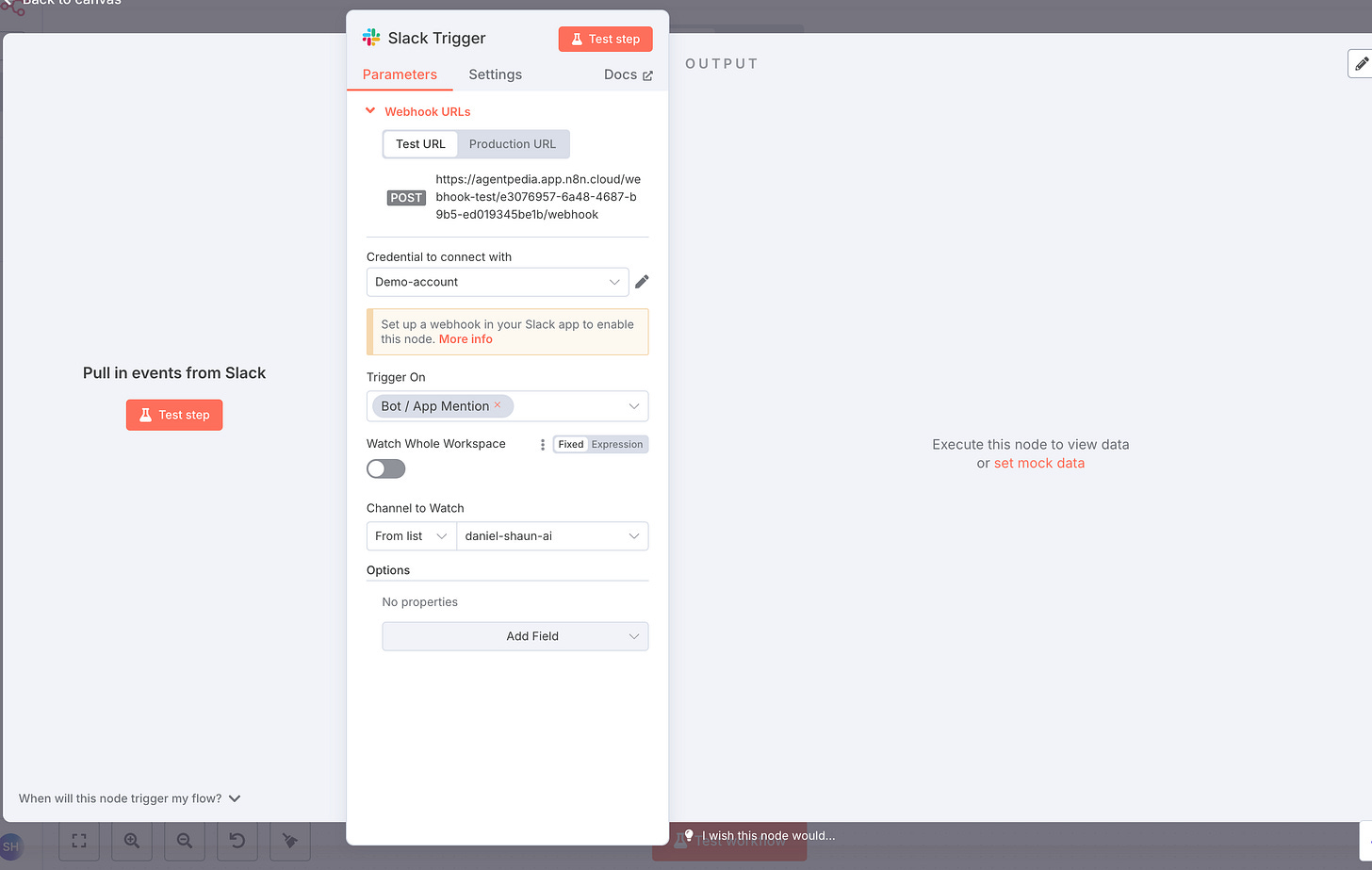The image size is (1372, 870).
Task: Click the tidy up broom icon
Action: 290,841
